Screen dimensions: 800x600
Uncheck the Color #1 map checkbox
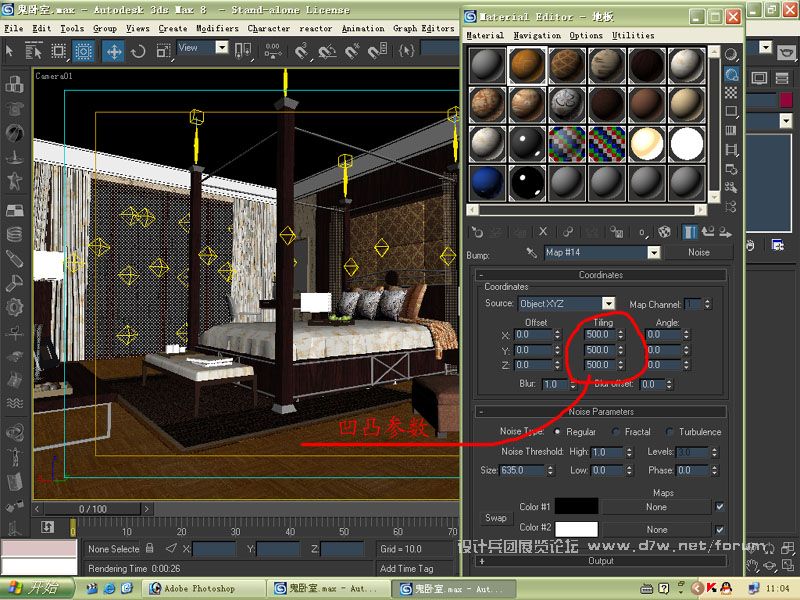pyautogui.click(x=719, y=507)
